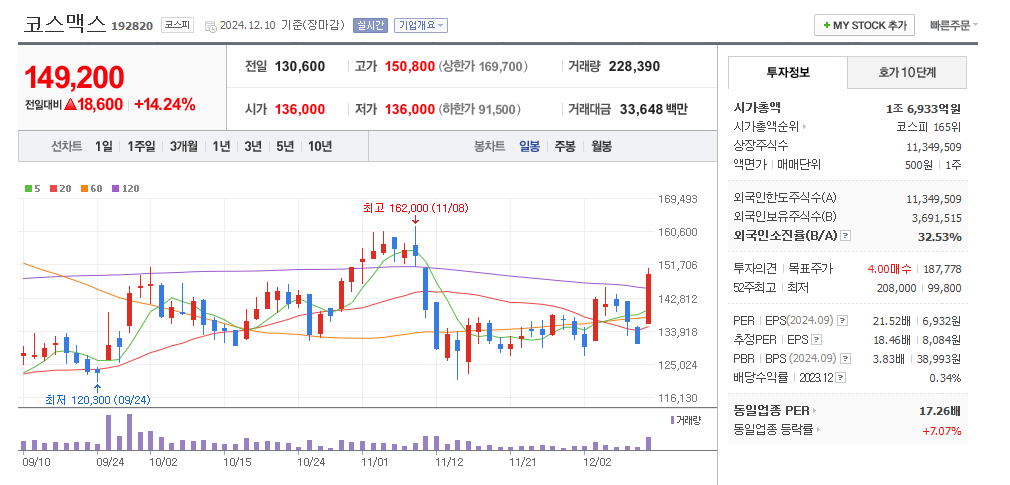Click the 4.00매수 investment opinion
This screenshot has height=485, width=1010.
[888, 269]
